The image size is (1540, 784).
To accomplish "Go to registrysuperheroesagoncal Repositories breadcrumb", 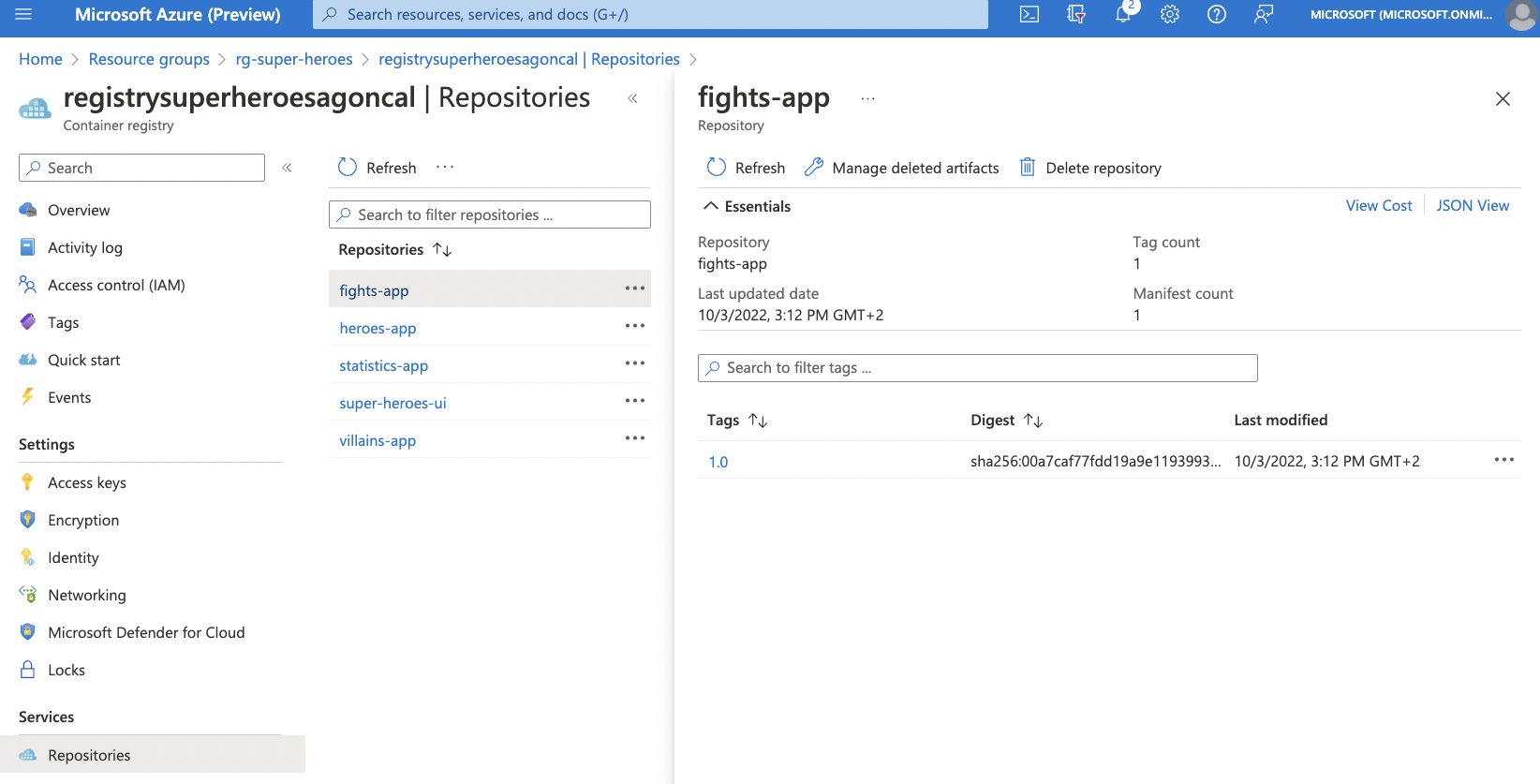I will click(529, 59).
